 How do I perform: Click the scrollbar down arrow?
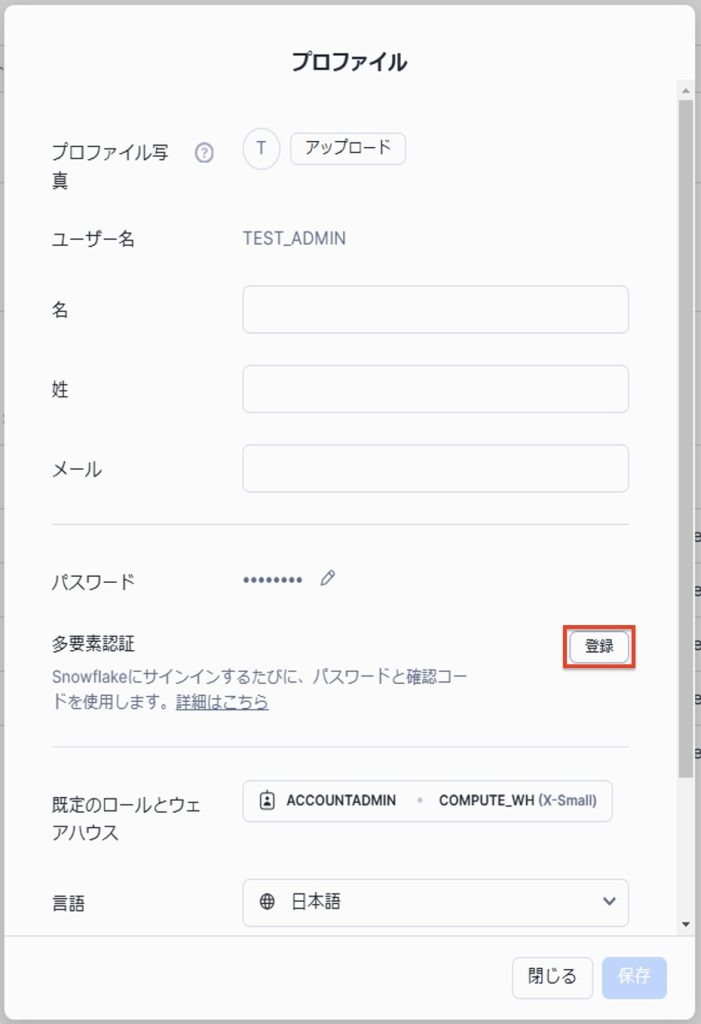pyautogui.click(x=685, y=925)
